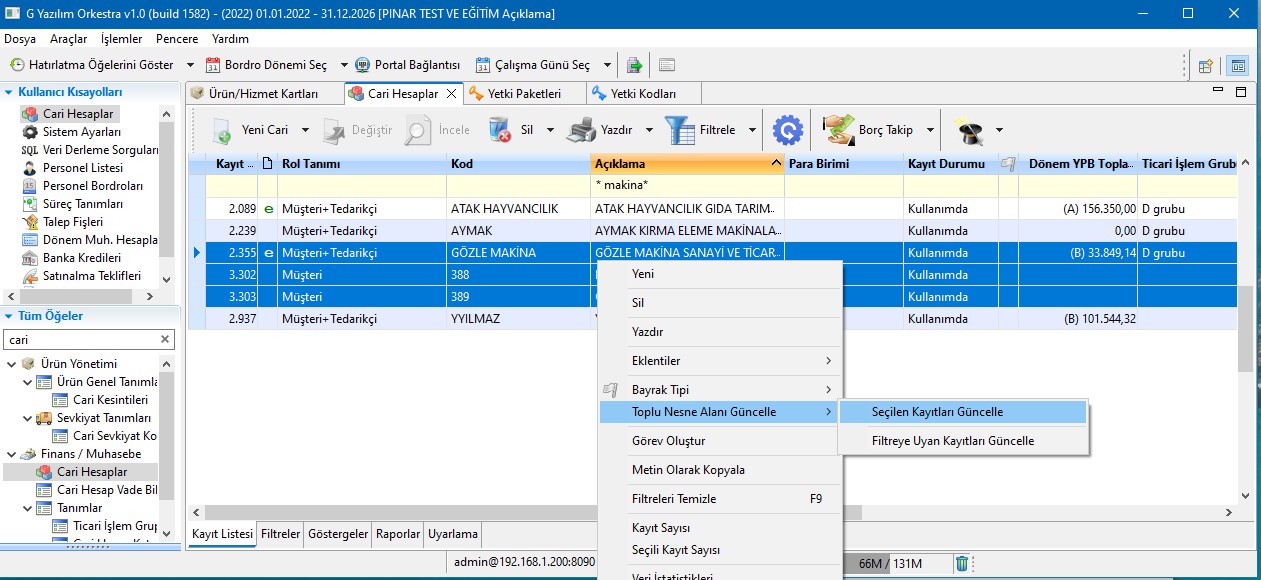Select Metin Olarak Kopyala from context menu
Image resolution: width=1261 pixels, height=580 pixels.
(688, 470)
